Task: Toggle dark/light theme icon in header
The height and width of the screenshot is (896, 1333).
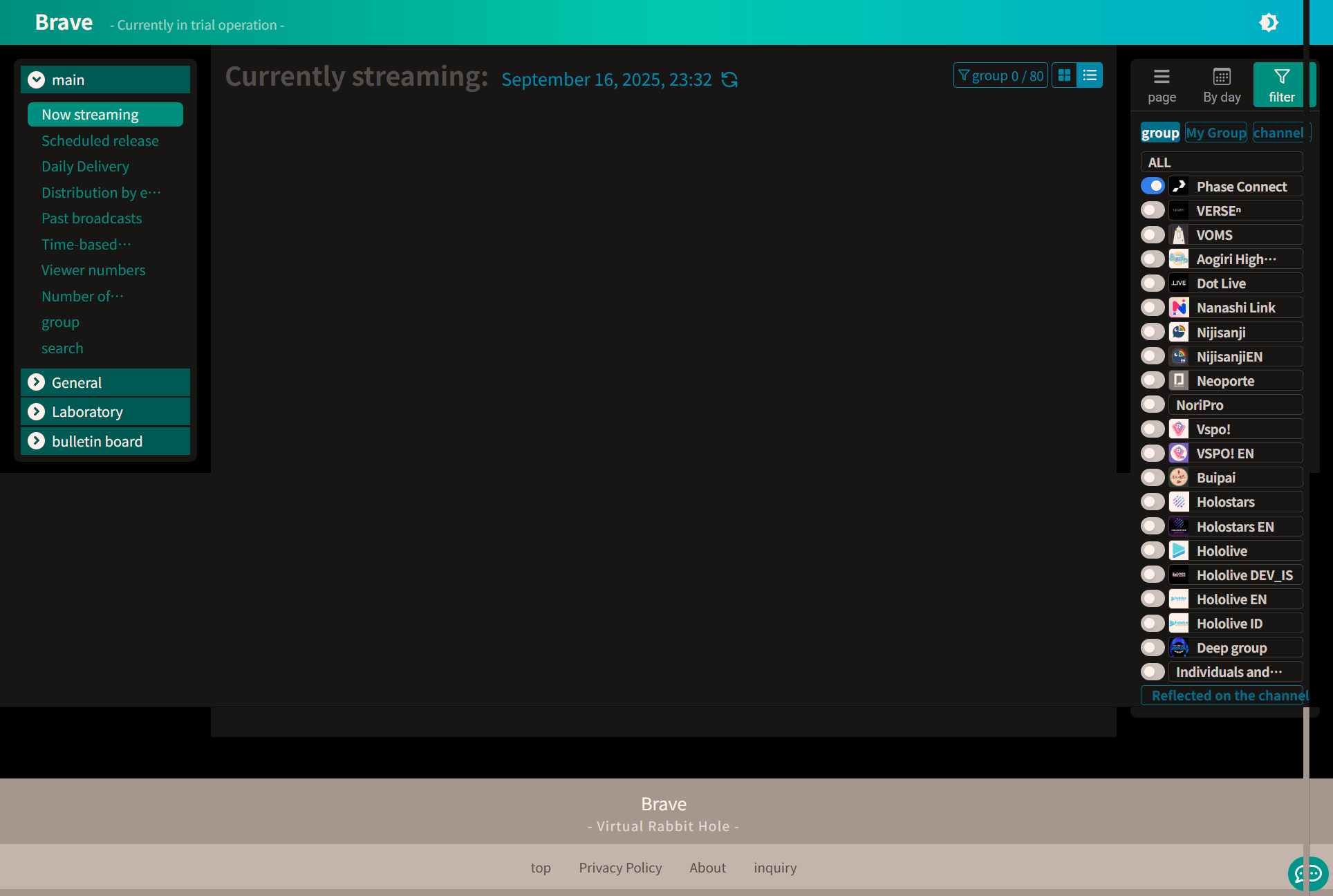Action: [1268, 23]
